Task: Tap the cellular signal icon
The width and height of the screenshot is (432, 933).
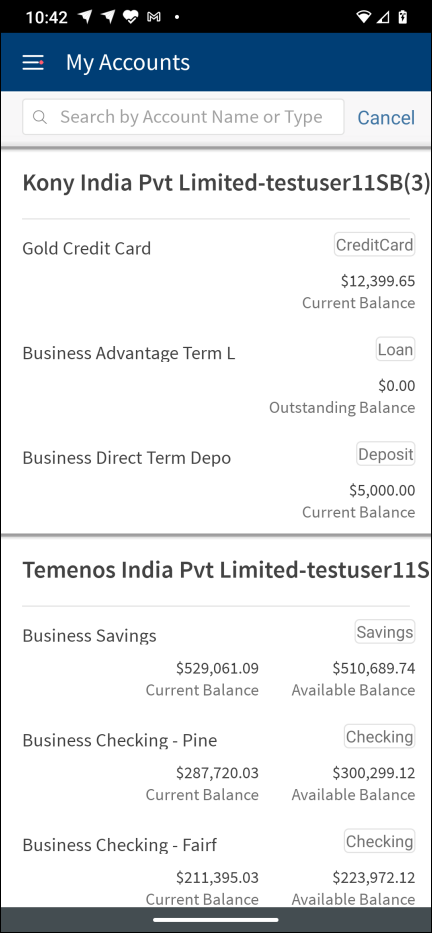Action: pyautogui.click(x=384, y=17)
